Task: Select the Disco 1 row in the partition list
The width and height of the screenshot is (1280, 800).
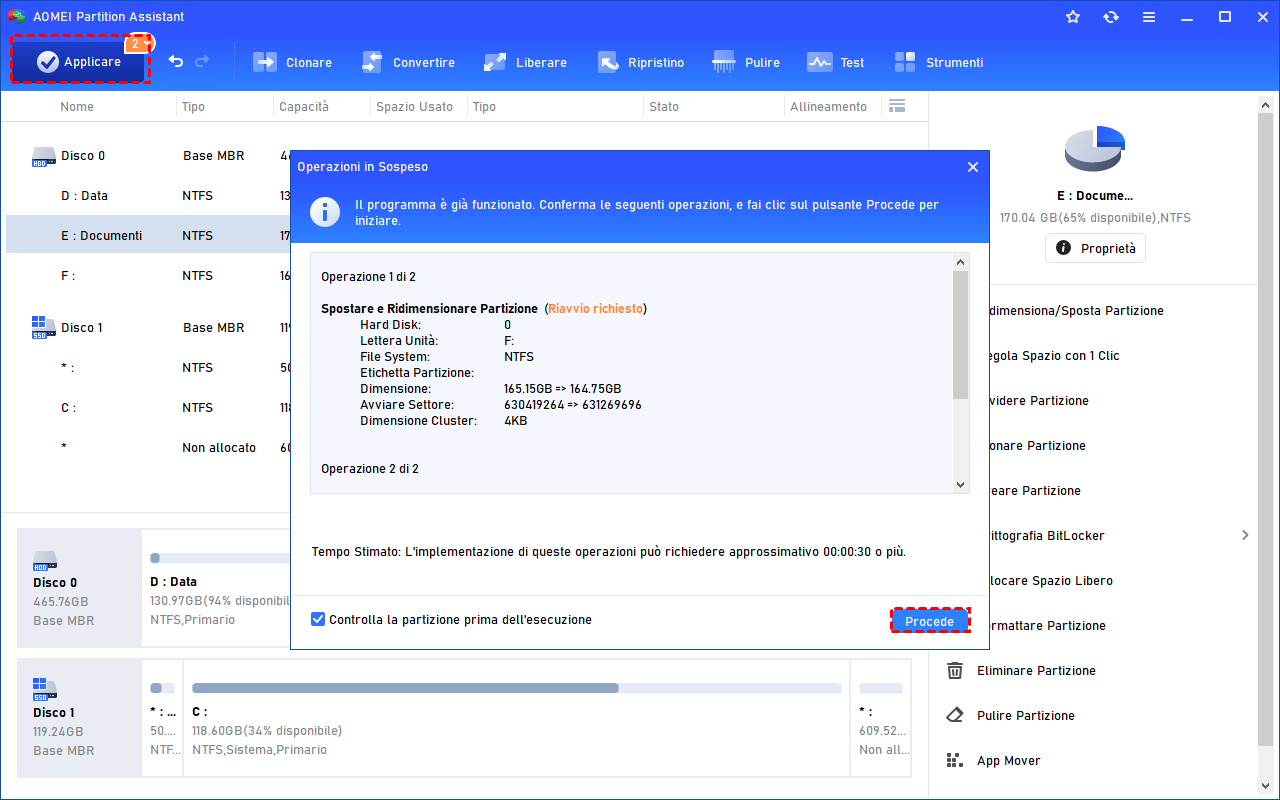Action: [x=148, y=328]
